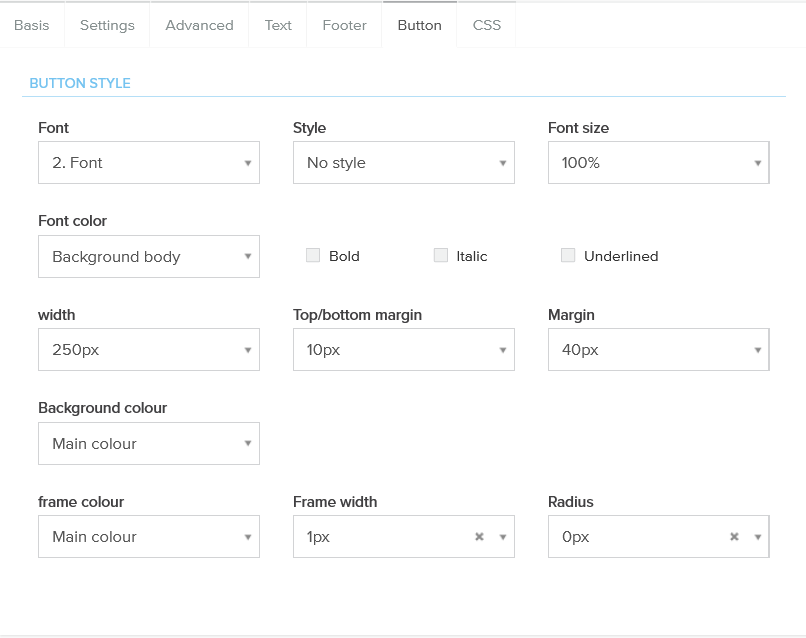Open the Font dropdown

(x=149, y=163)
